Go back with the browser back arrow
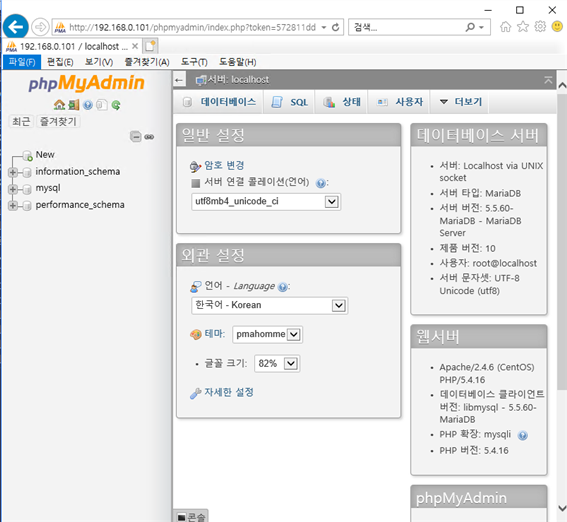The height and width of the screenshot is (522, 567). 16,26
